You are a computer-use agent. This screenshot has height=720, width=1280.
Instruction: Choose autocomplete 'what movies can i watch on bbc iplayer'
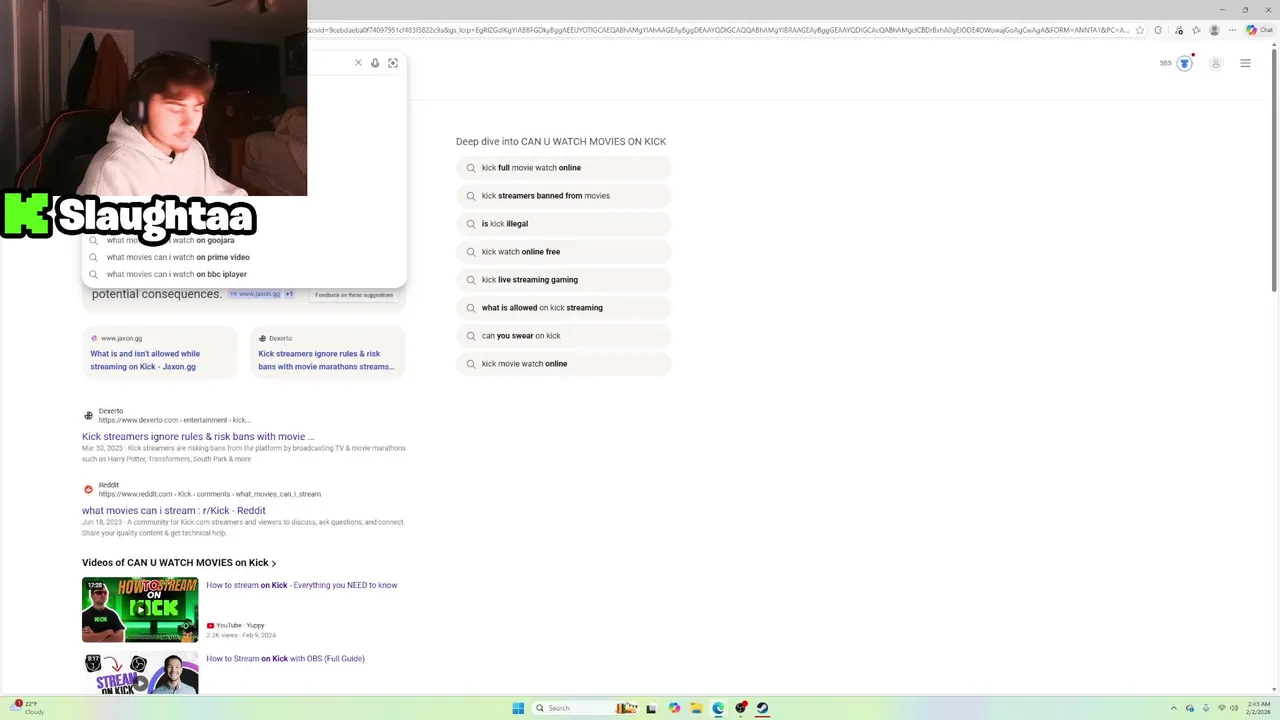(x=244, y=274)
